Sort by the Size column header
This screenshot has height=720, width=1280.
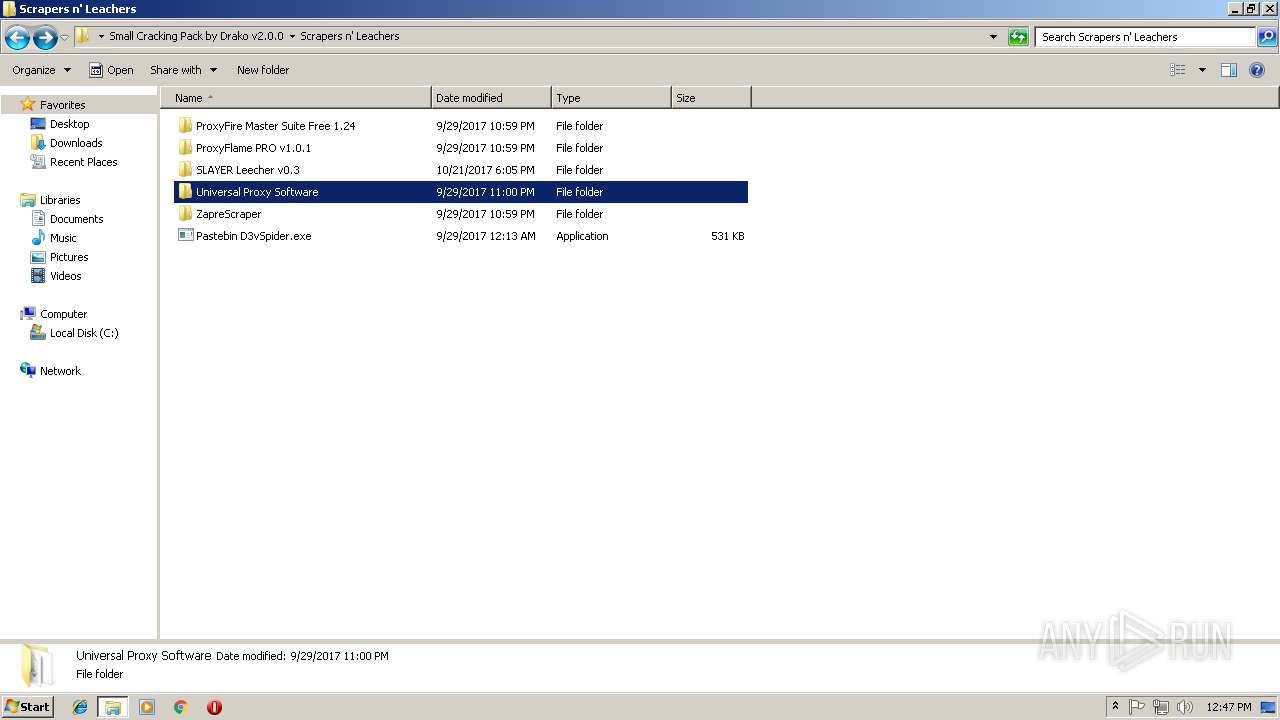click(711, 98)
